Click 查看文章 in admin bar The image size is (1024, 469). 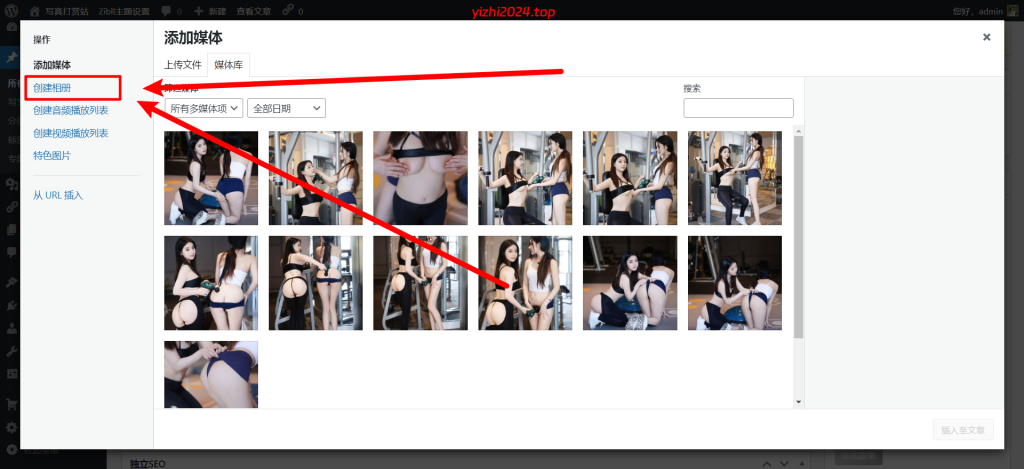coord(255,11)
